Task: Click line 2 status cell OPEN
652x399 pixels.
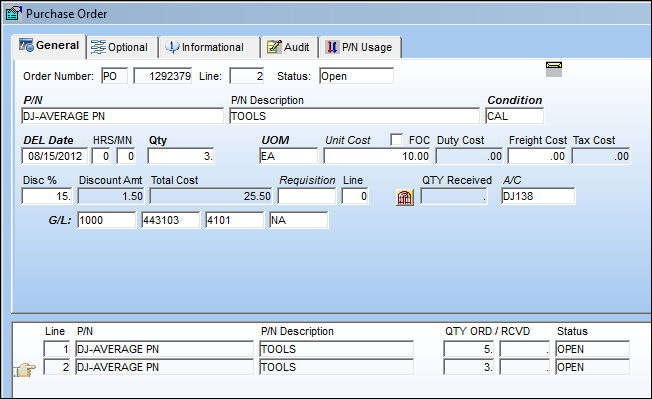Action: pos(593,367)
